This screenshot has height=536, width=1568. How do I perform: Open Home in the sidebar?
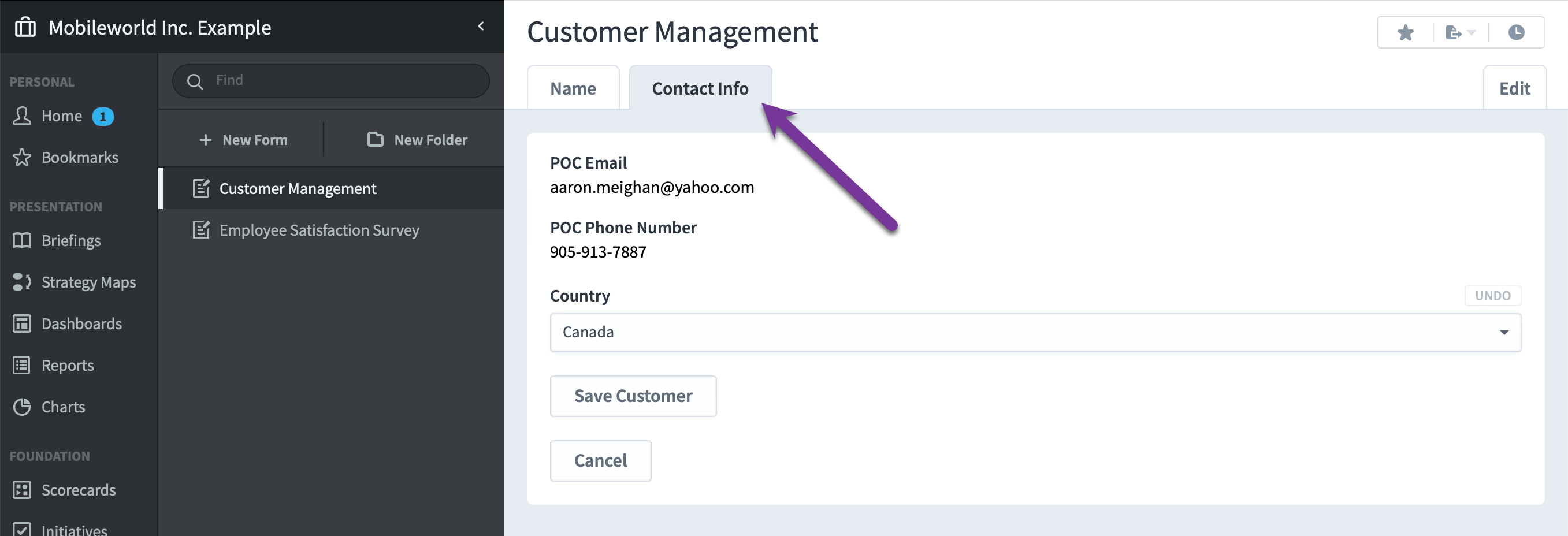tap(61, 116)
